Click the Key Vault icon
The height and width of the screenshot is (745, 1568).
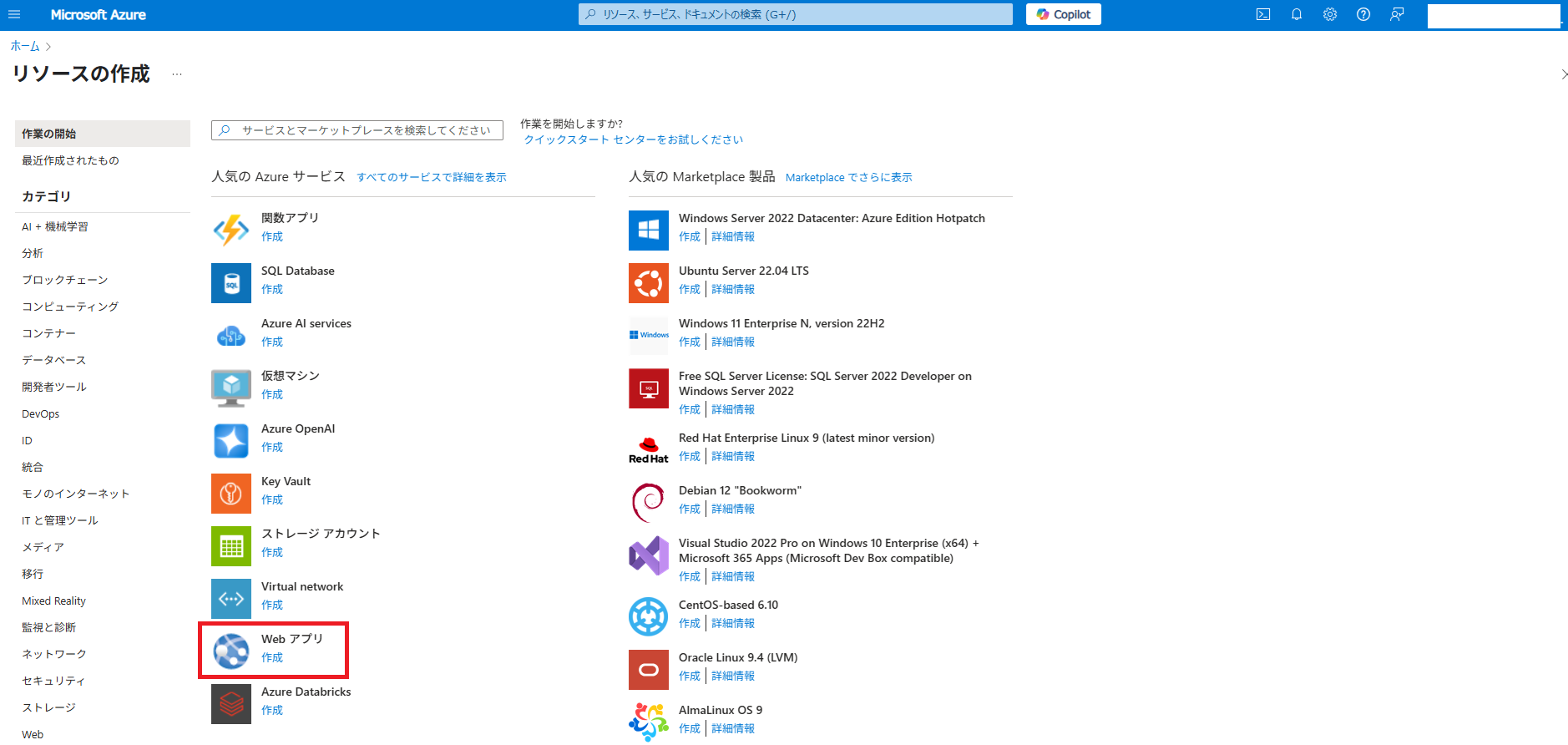231,493
